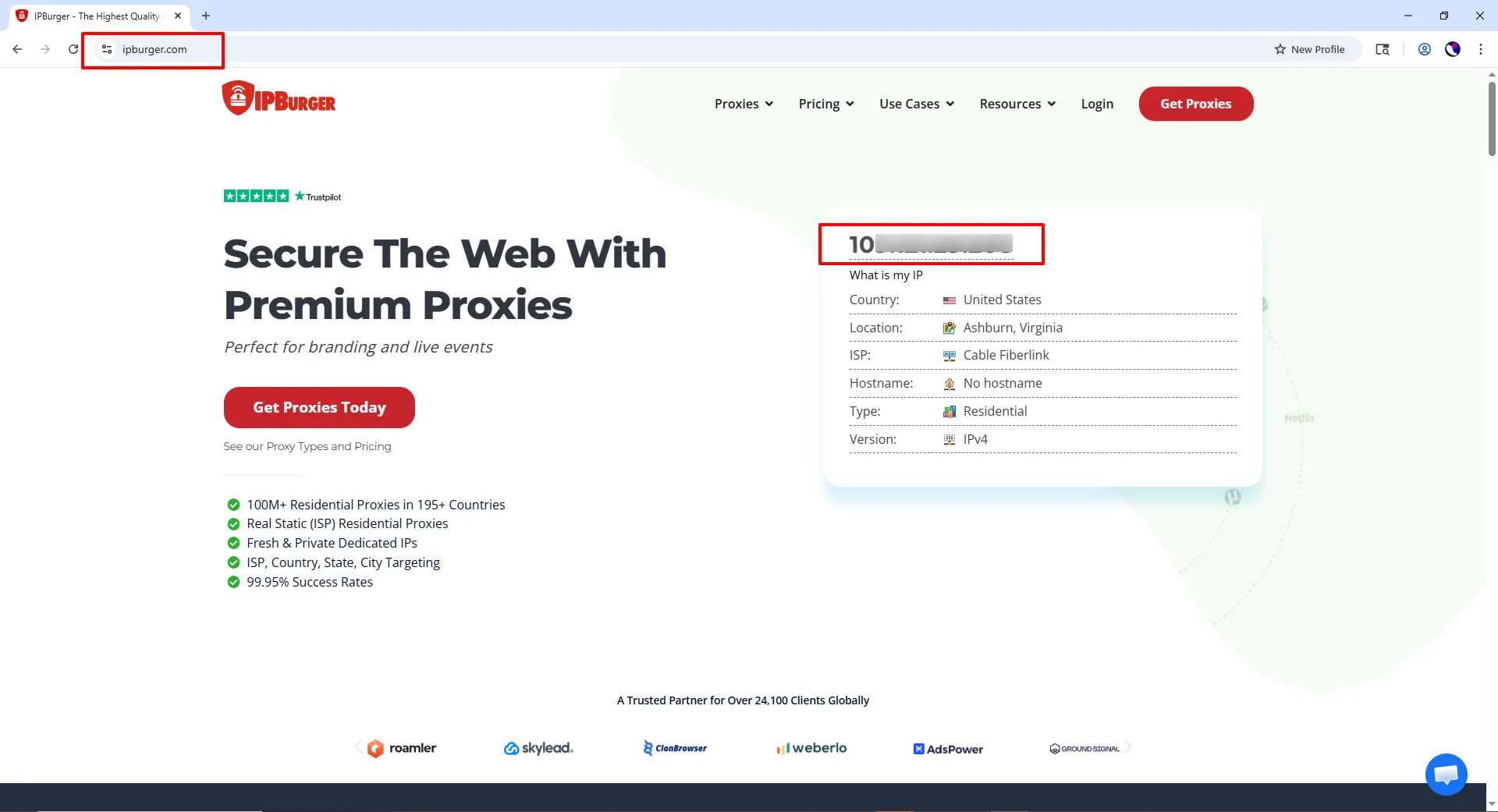
Task: Click the IPv4 version value
Action: [x=975, y=439]
